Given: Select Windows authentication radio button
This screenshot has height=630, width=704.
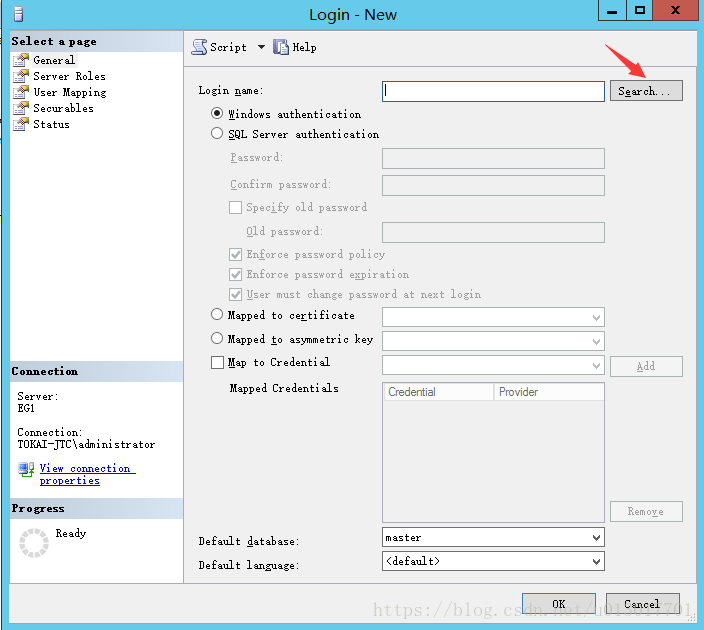Looking at the screenshot, I should coord(217,113).
